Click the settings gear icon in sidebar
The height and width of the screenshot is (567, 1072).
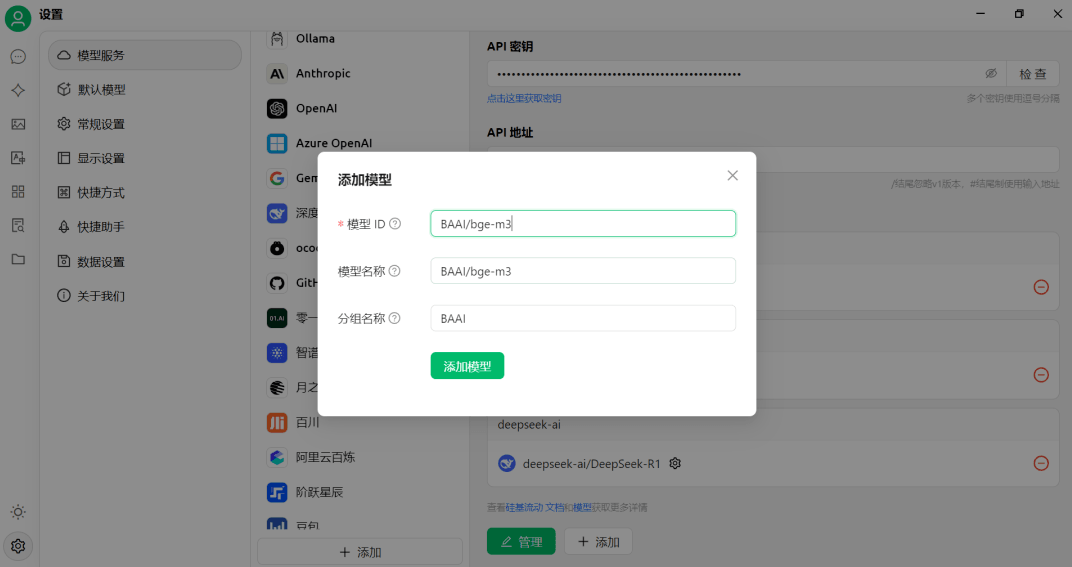point(18,546)
